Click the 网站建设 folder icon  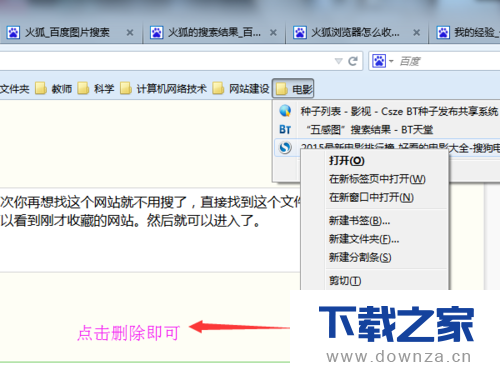(218, 88)
